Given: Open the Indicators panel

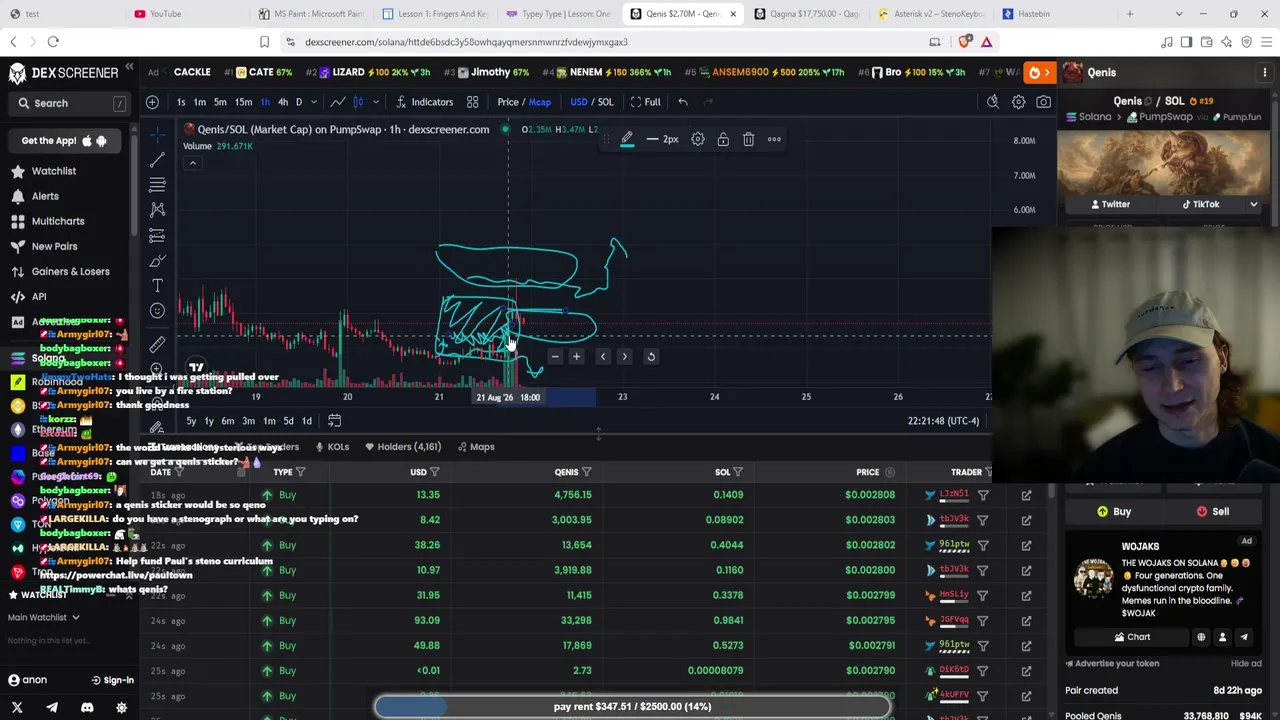Looking at the screenshot, I should pyautogui.click(x=424, y=102).
